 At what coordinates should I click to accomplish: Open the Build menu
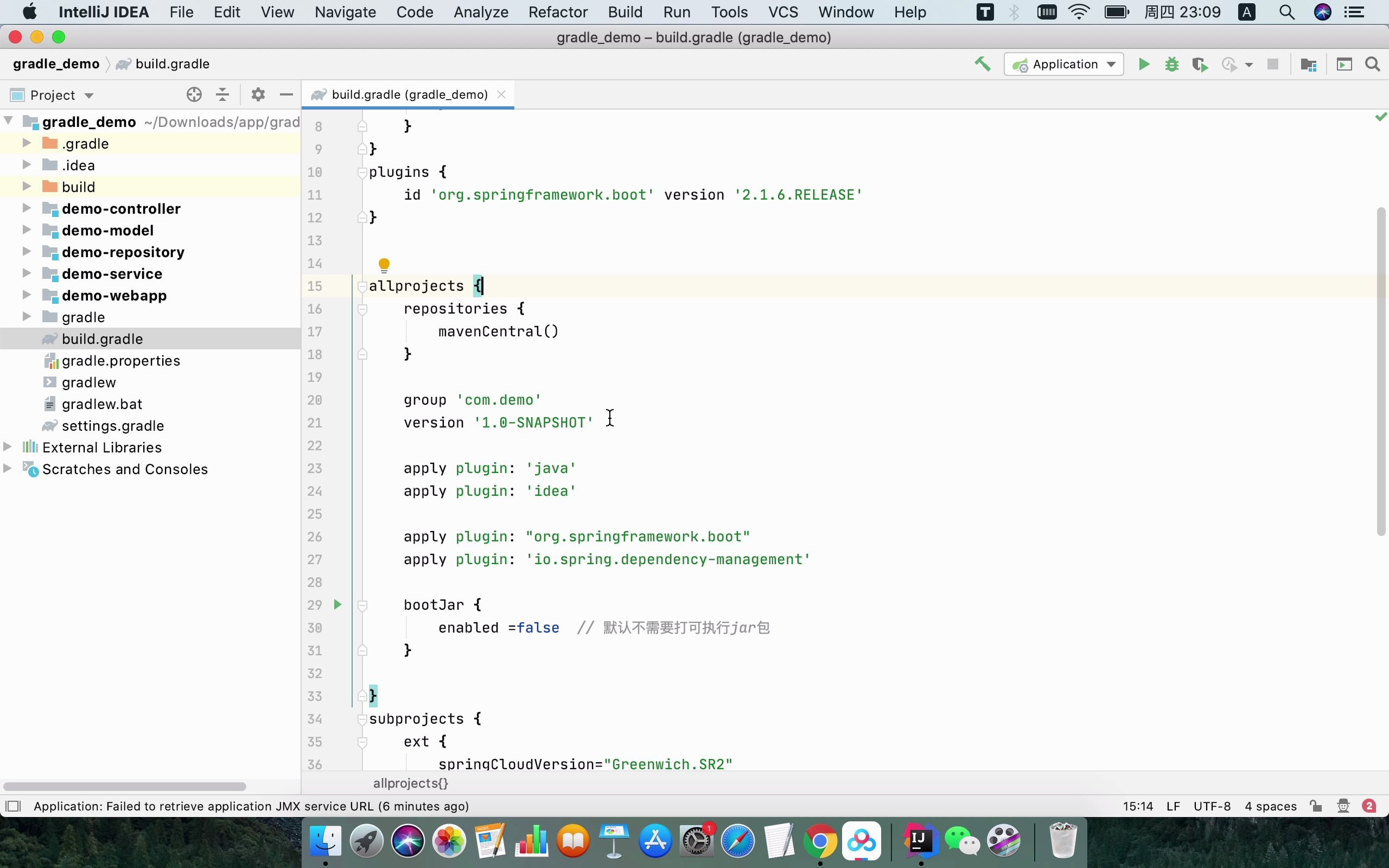point(625,12)
